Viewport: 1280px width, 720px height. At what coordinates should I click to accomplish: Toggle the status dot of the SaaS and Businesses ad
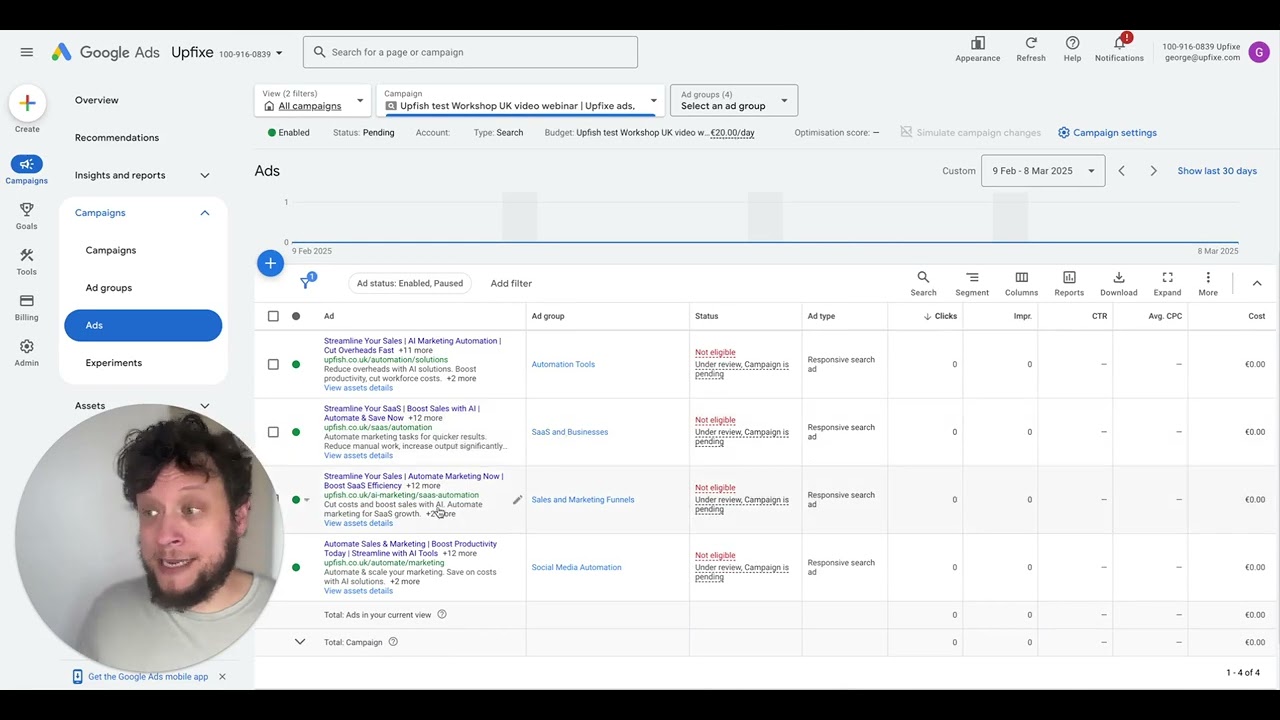296,432
